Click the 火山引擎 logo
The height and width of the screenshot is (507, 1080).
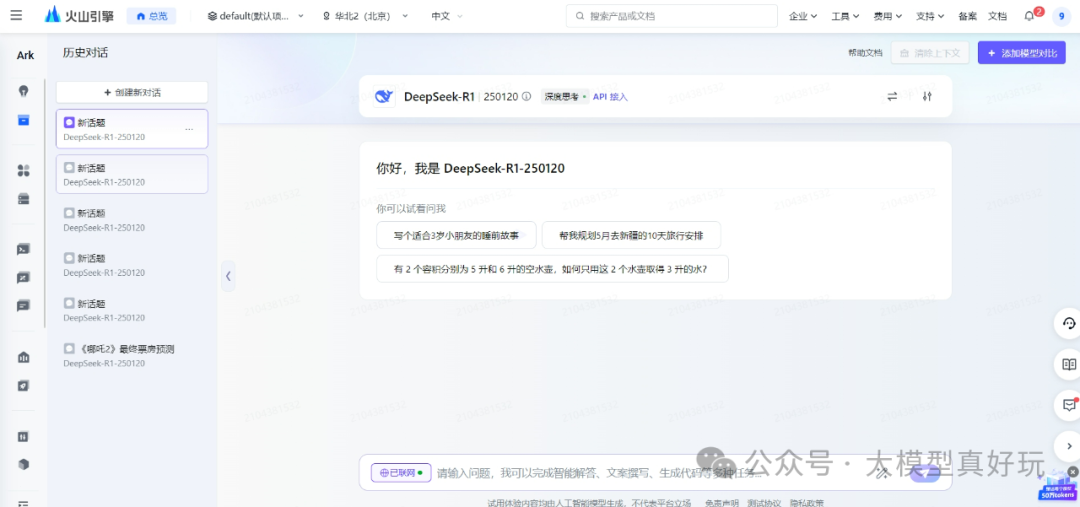81,15
